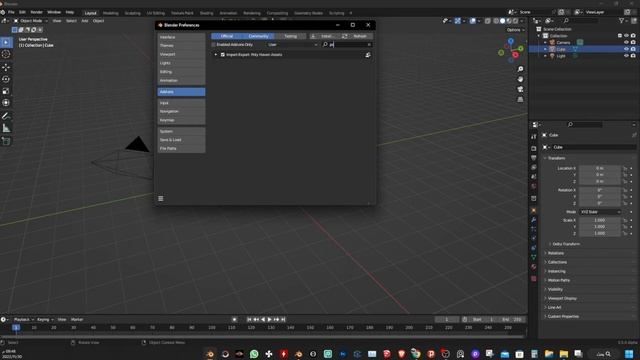Open the hamburger menu in Preferences window
Screen dimensions: 640x360
pyautogui.click(x=161, y=198)
